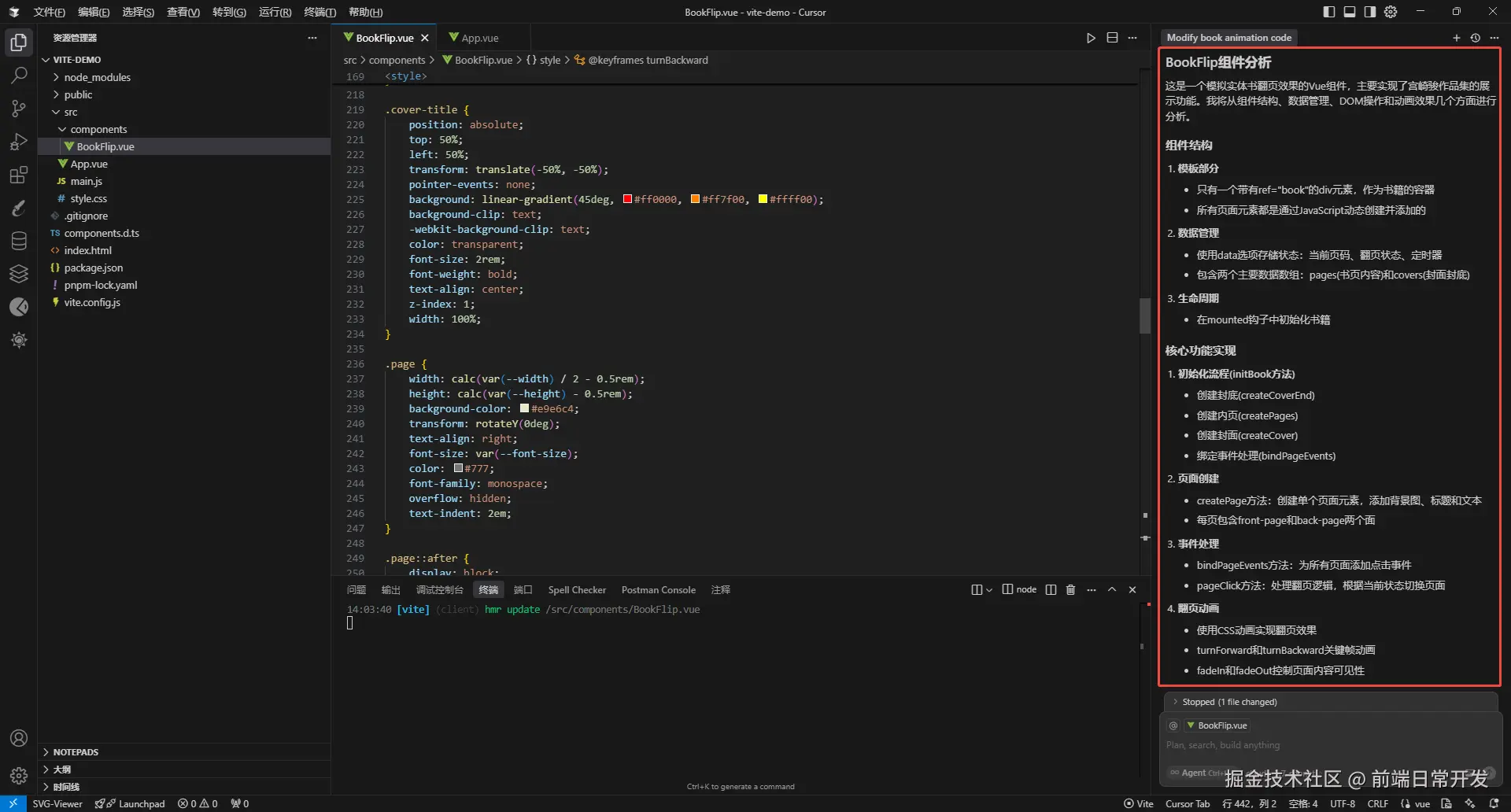Open editor more actions ellipsis
This screenshot has width=1511, height=812.
pos(1132,38)
